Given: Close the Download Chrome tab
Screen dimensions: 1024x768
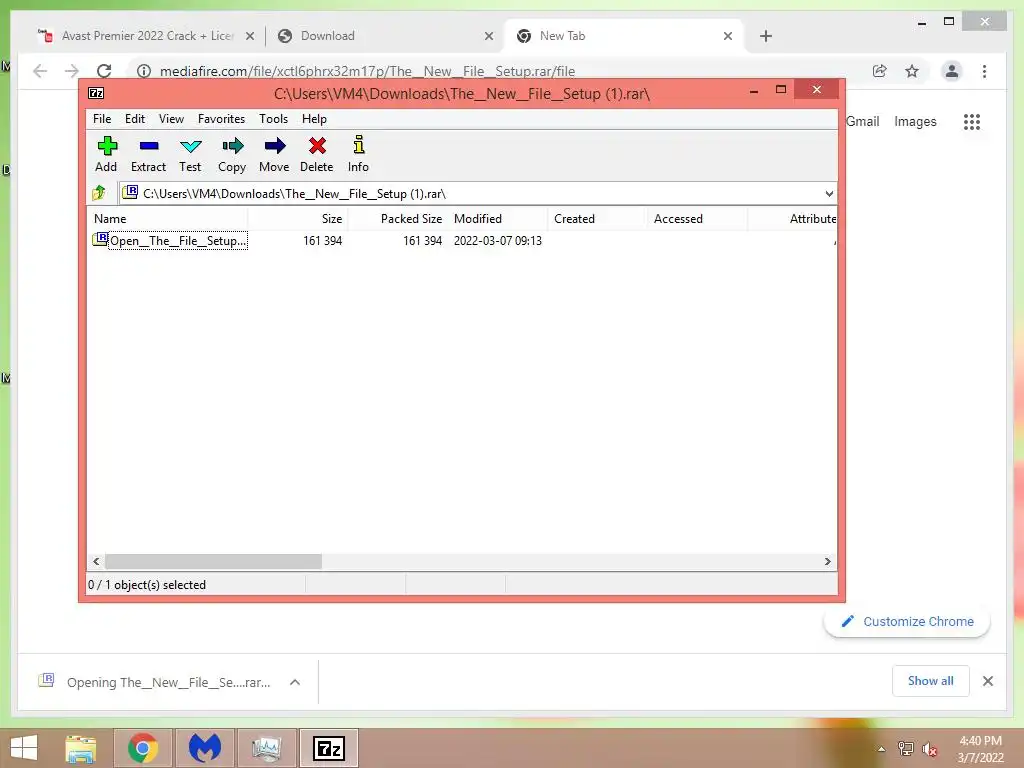Looking at the screenshot, I should tap(488, 37).
